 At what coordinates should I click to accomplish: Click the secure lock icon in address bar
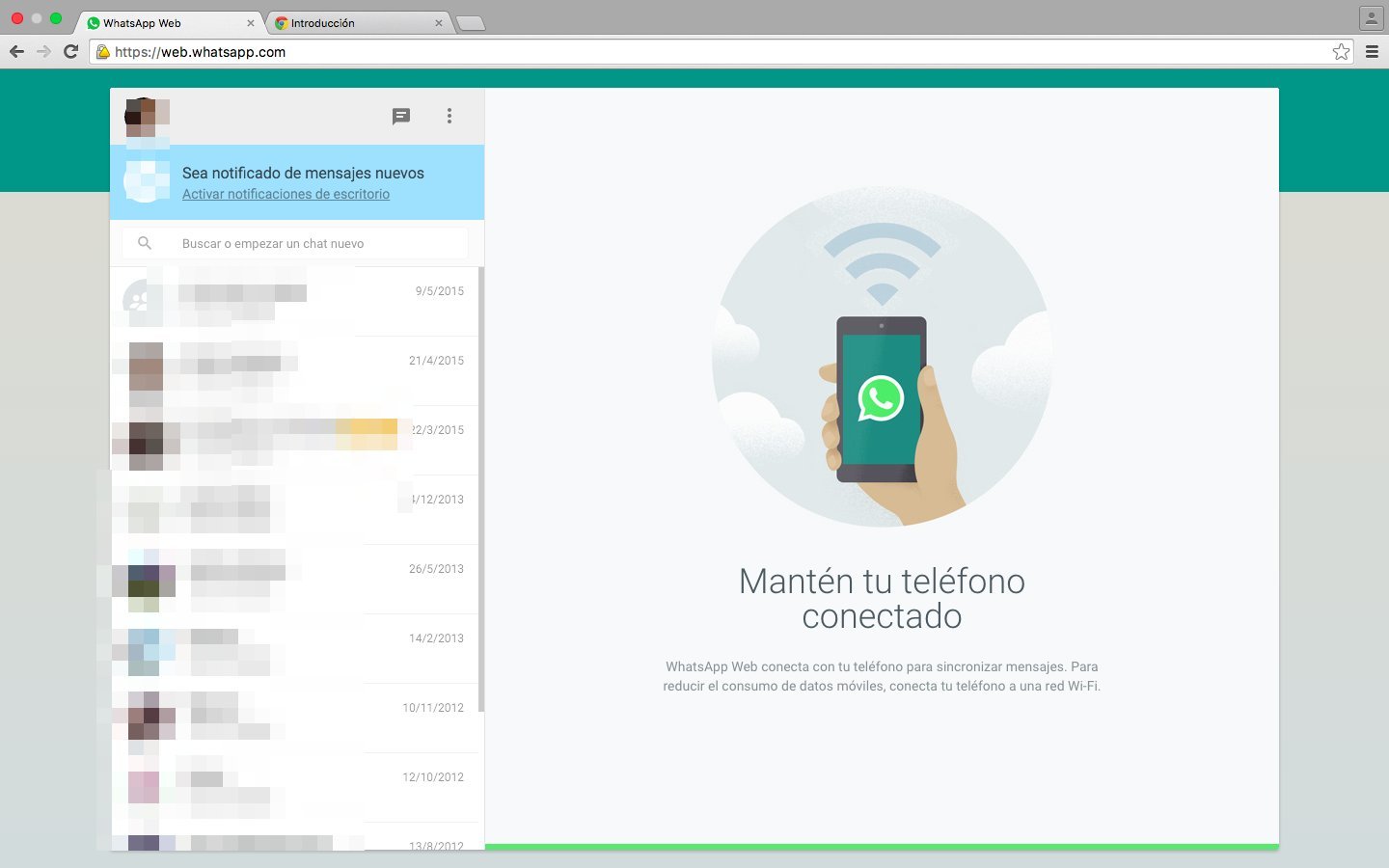[x=102, y=52]
